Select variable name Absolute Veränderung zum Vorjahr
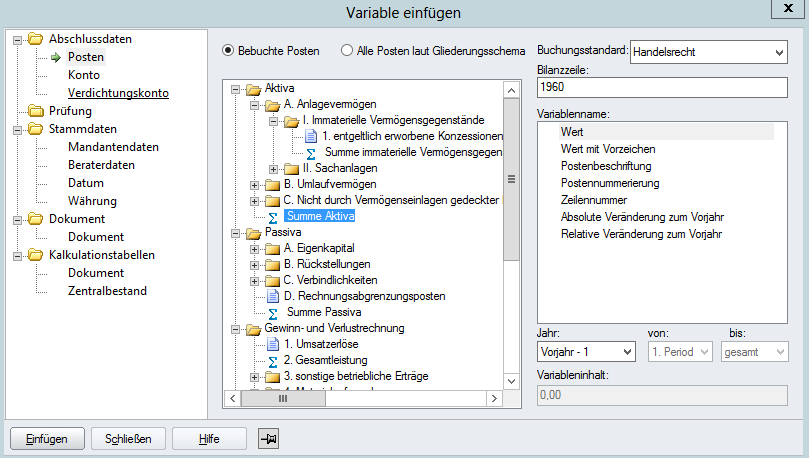Viewport: 809px width, 458px height. (642, 217)
